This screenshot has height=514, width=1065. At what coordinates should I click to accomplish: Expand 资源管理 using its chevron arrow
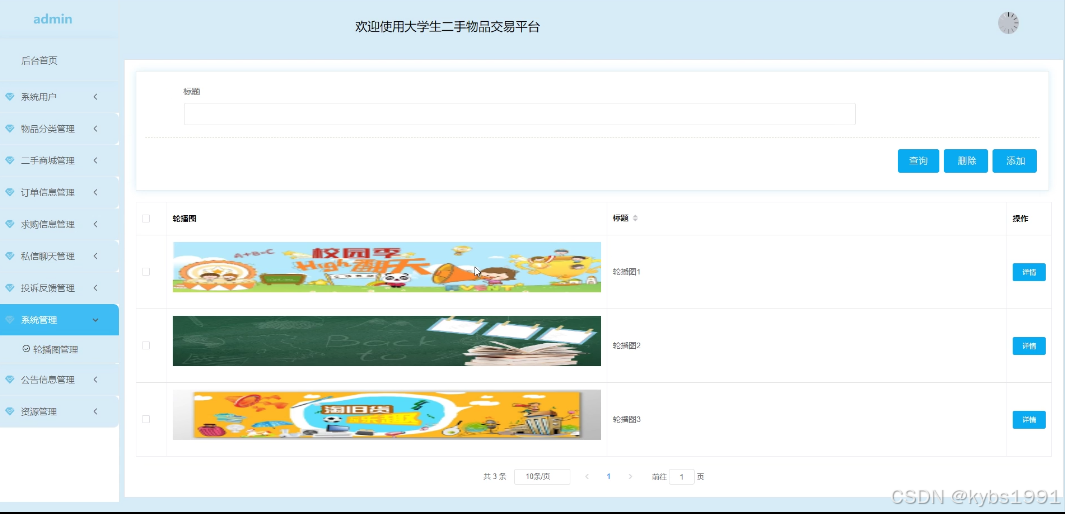click(x=96, y=411)
